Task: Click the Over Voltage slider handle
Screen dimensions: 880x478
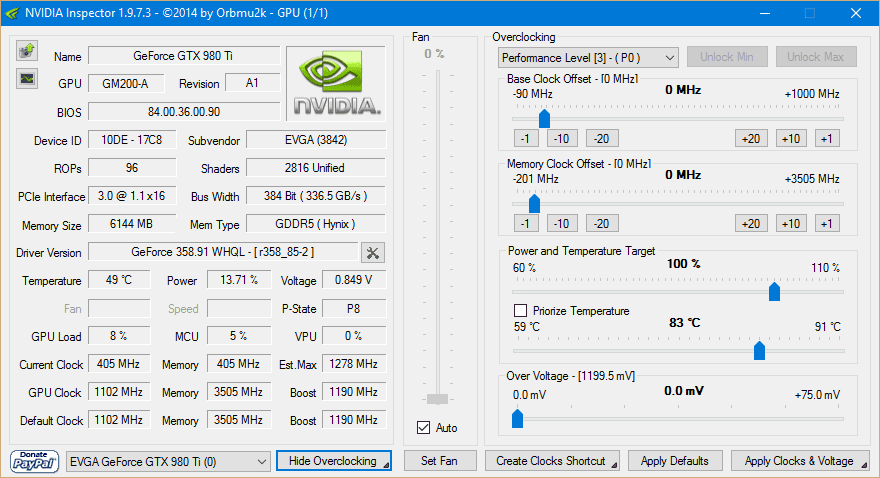Action: coord(517,419)
